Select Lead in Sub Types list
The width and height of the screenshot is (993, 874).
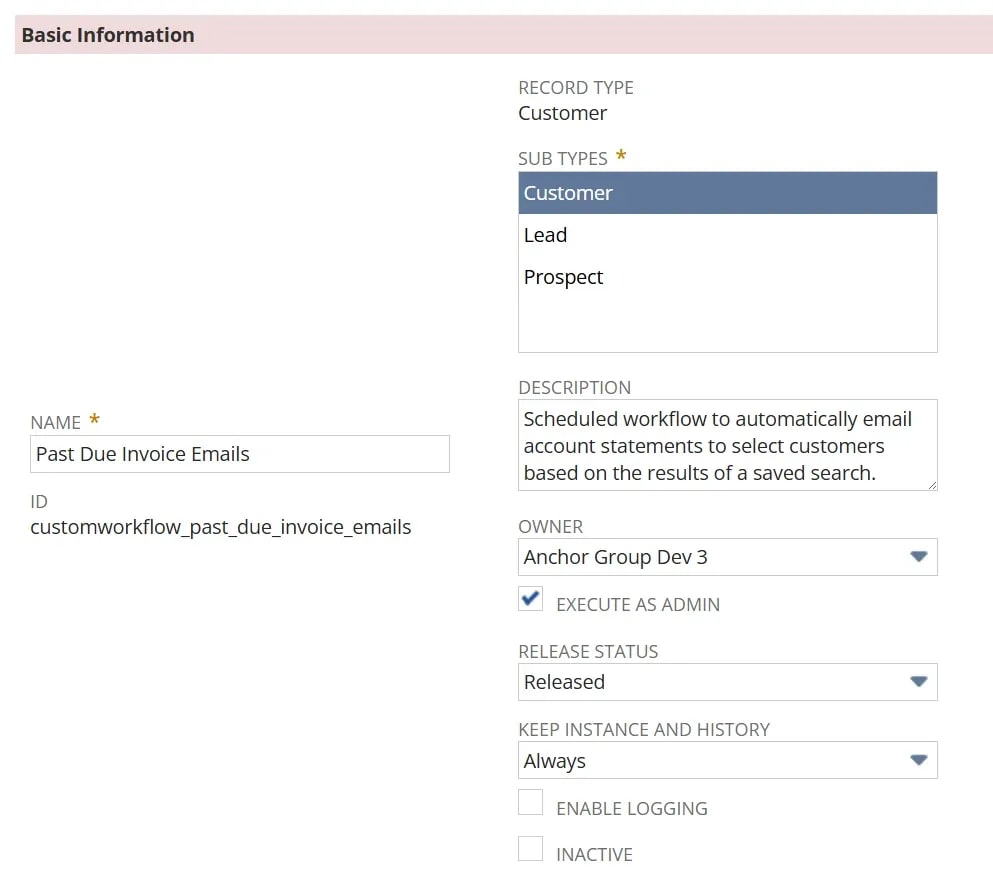(727, 235)
